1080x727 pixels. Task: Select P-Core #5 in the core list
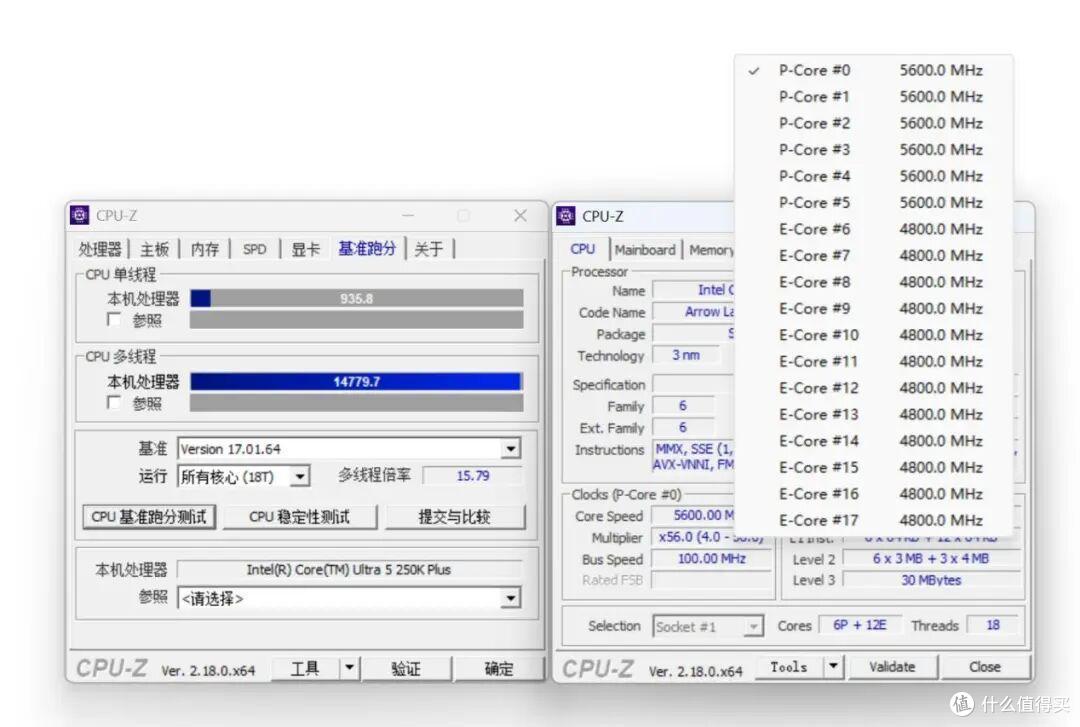[873, 203]
